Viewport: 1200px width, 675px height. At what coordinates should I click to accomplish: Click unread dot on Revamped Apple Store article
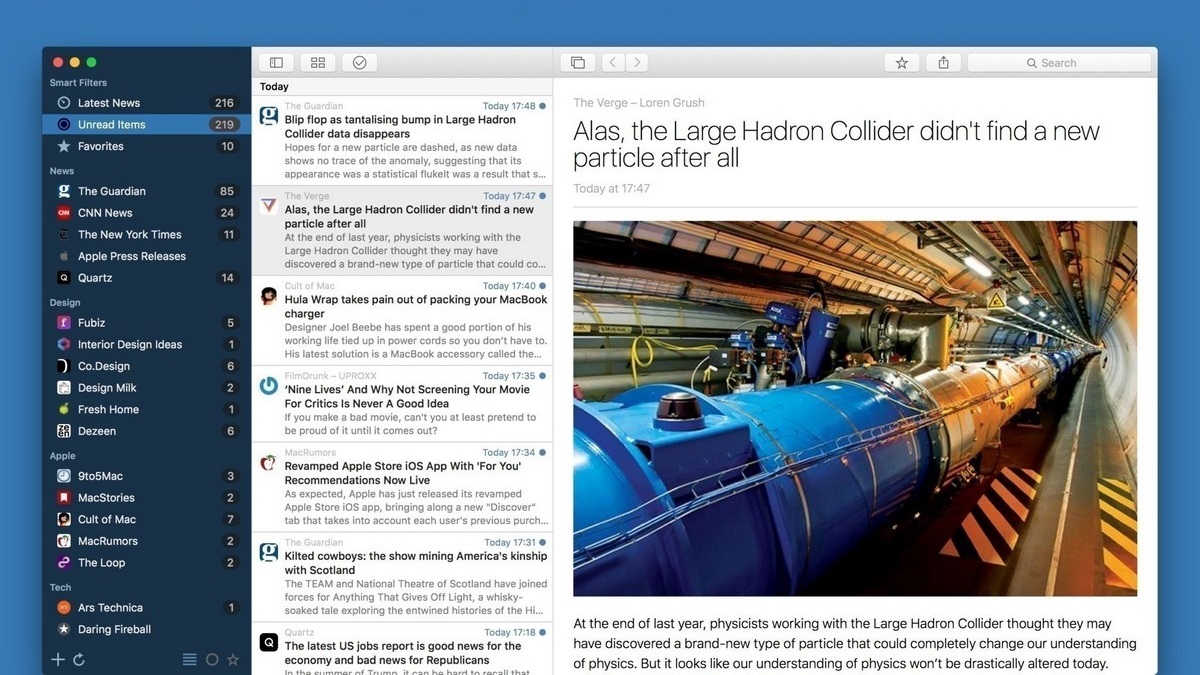(543, 453)
